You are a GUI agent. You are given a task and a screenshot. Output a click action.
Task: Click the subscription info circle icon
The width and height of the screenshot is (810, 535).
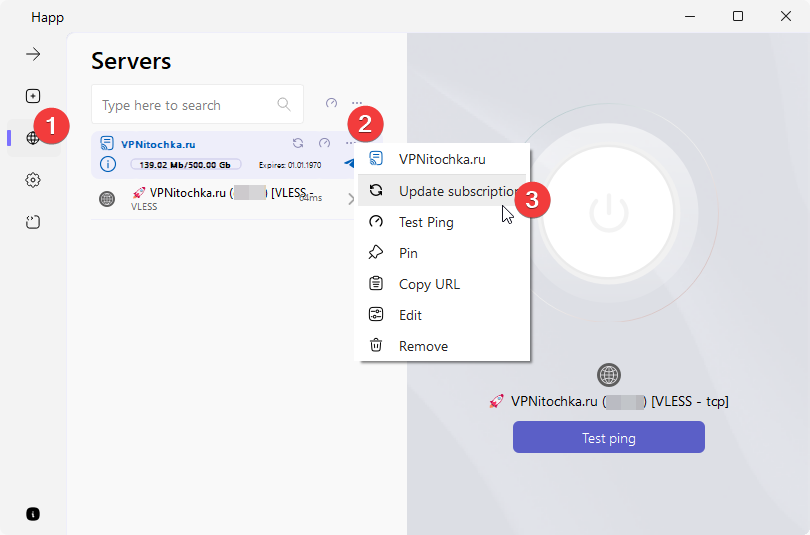point(107,164)
